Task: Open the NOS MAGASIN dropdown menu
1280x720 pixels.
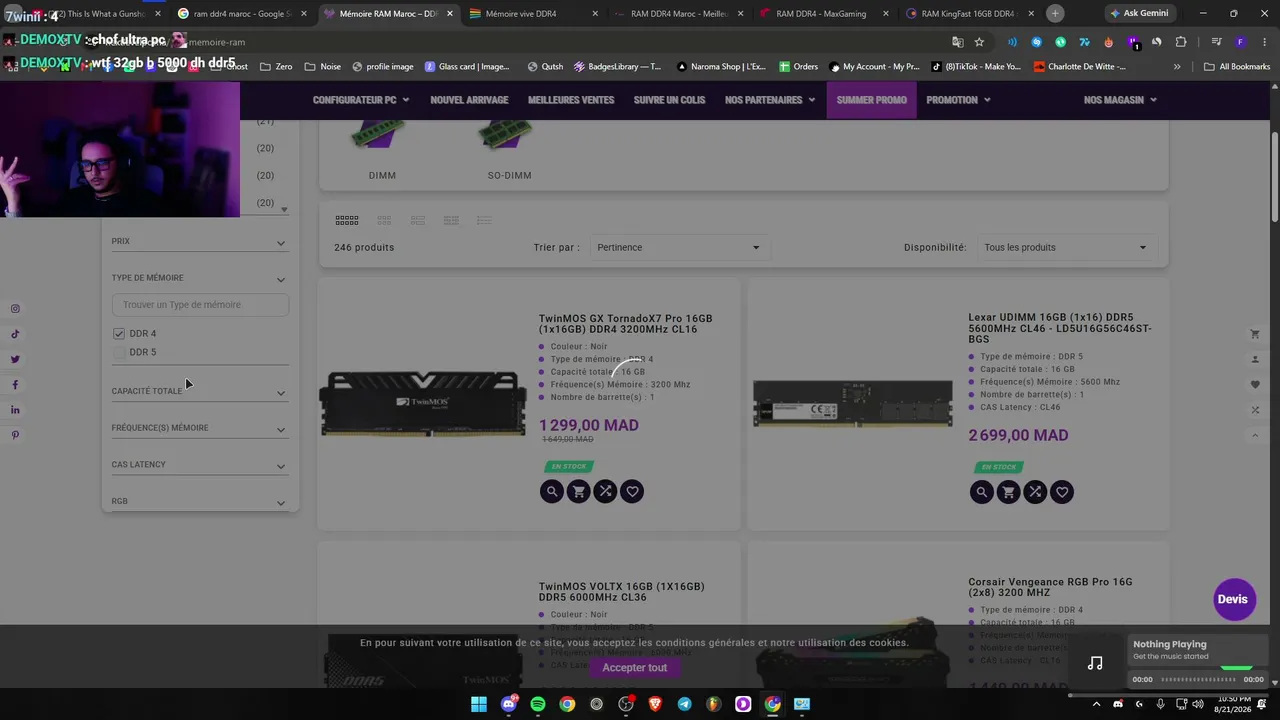Action: pos(1120,100)
